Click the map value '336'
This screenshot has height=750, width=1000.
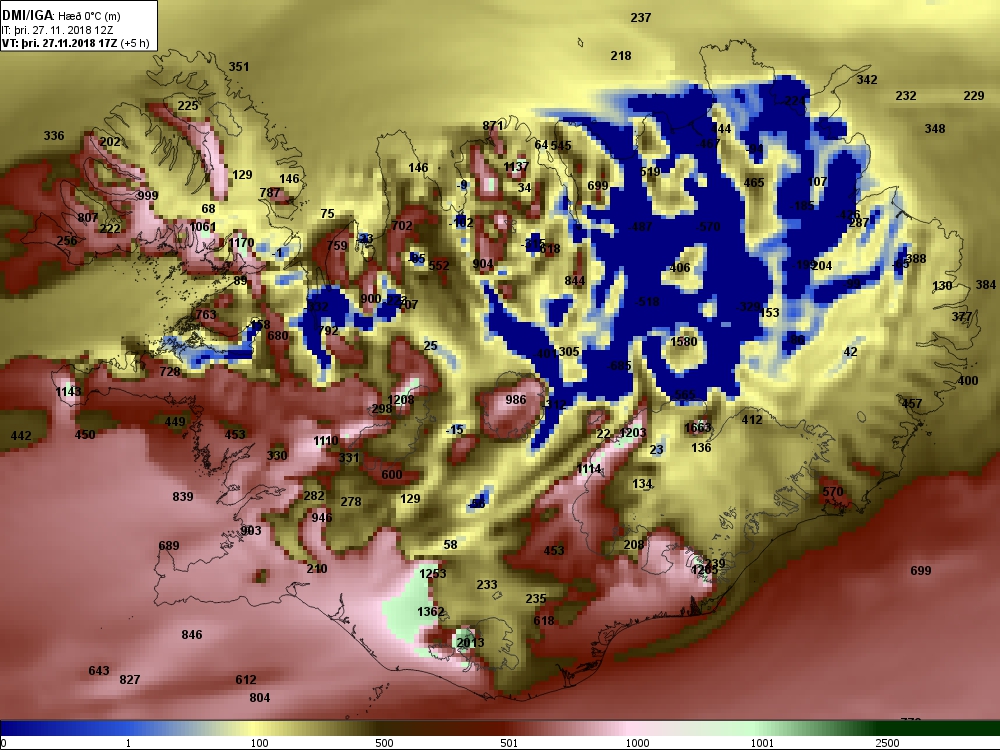coord(54,136)
